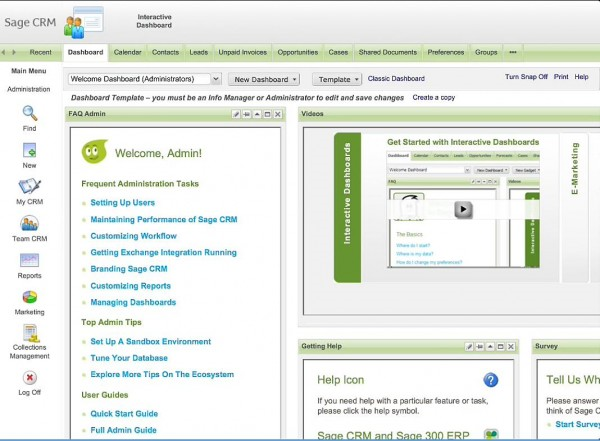Image resolution: width=602 pixels, height=441 pixels.
Task: Switch to the Calendar tab
Action: (x=127, y=52)
